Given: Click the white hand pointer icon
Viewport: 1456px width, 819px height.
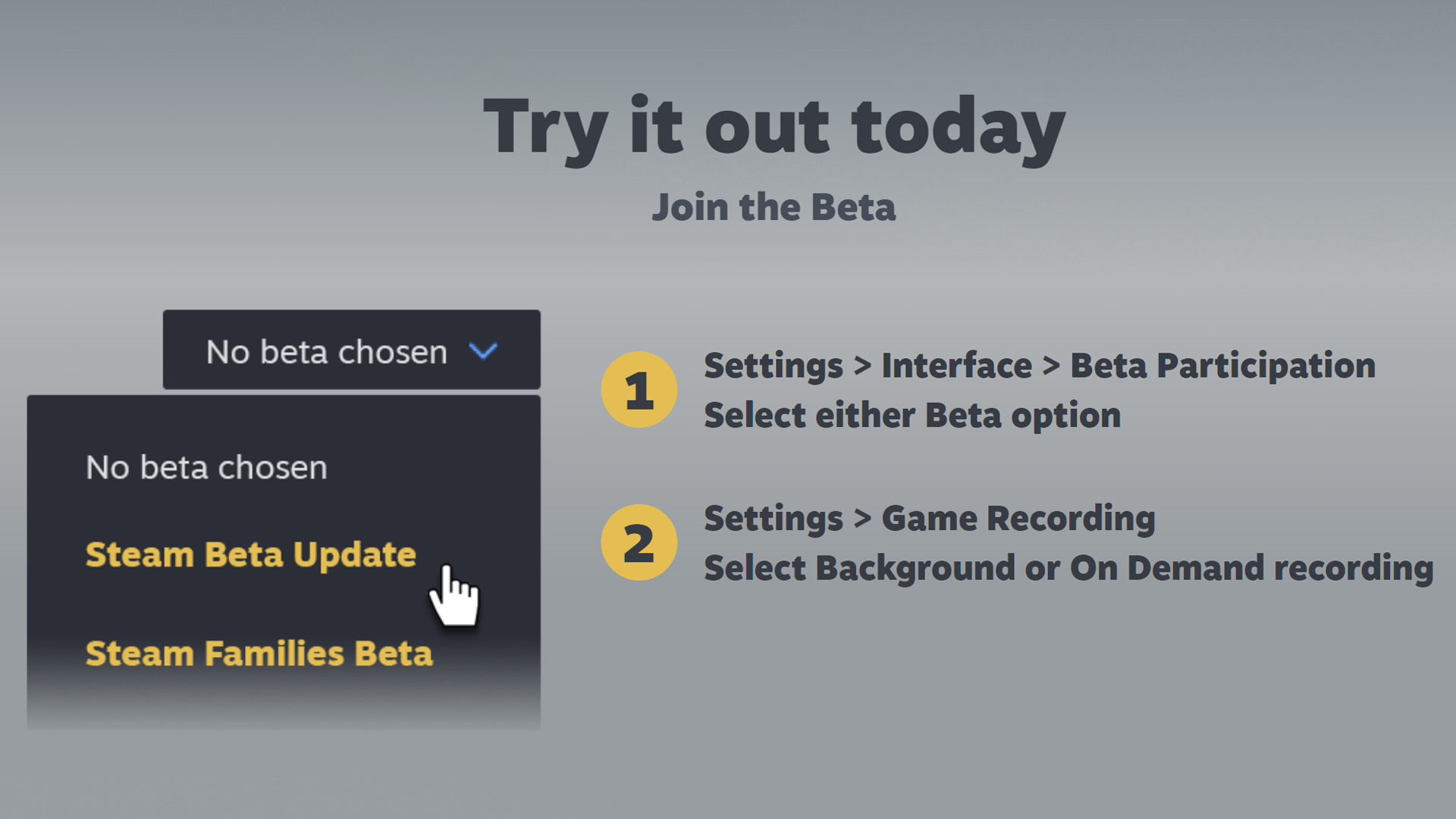Looking at the screenshot, I should [x=454, y=597].
